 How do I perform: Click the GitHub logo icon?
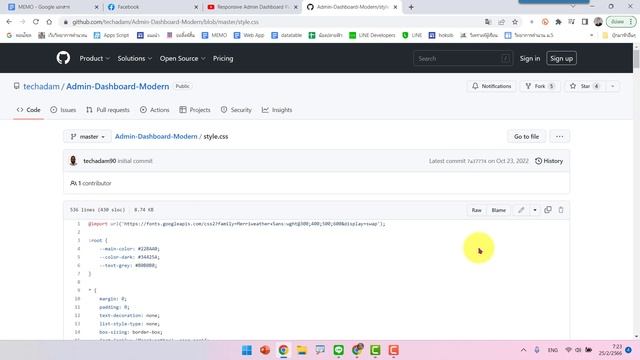click(63, 58)
